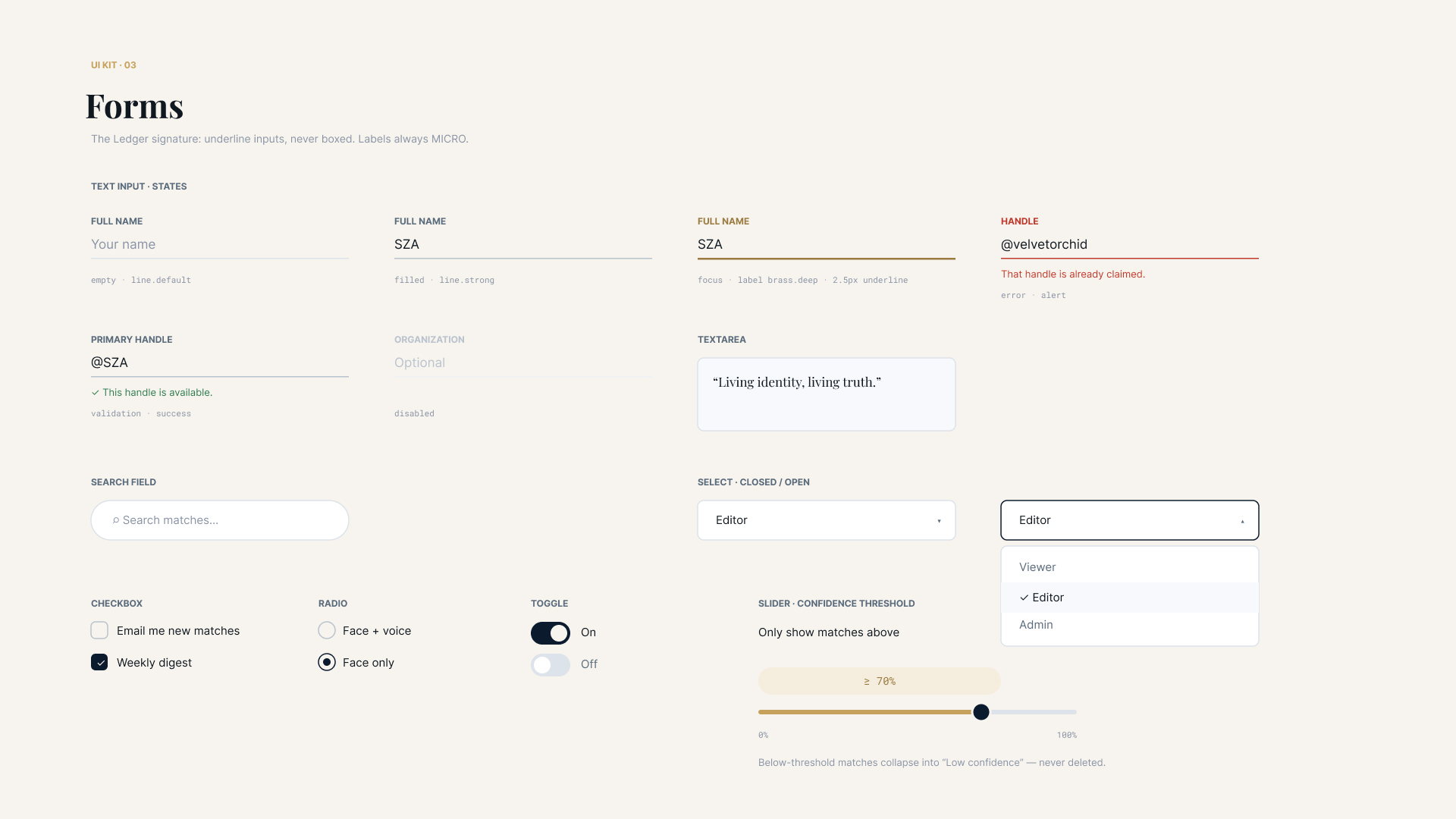This screenshot has width=1456, height=819.
Task: Click the "validation · success" caption
Action: (141, 414)
